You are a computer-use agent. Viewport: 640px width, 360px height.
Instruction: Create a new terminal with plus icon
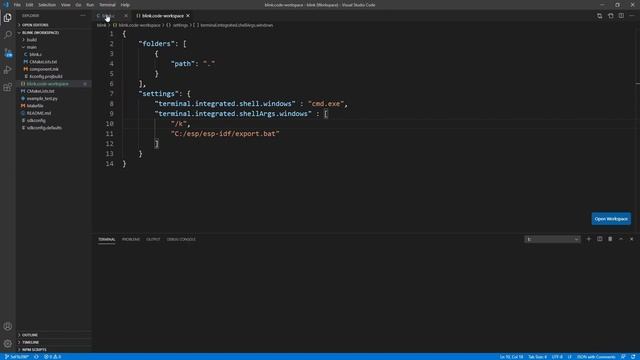[x=589, y=239]
